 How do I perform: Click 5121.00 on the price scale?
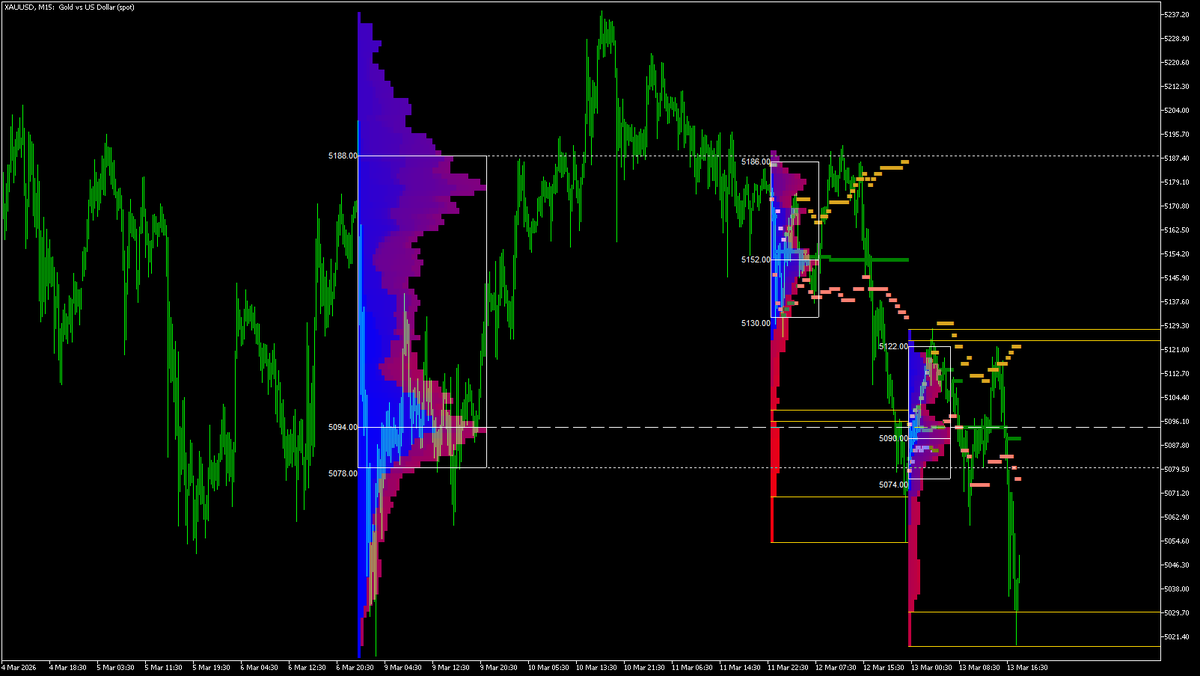click(1176, 350)
